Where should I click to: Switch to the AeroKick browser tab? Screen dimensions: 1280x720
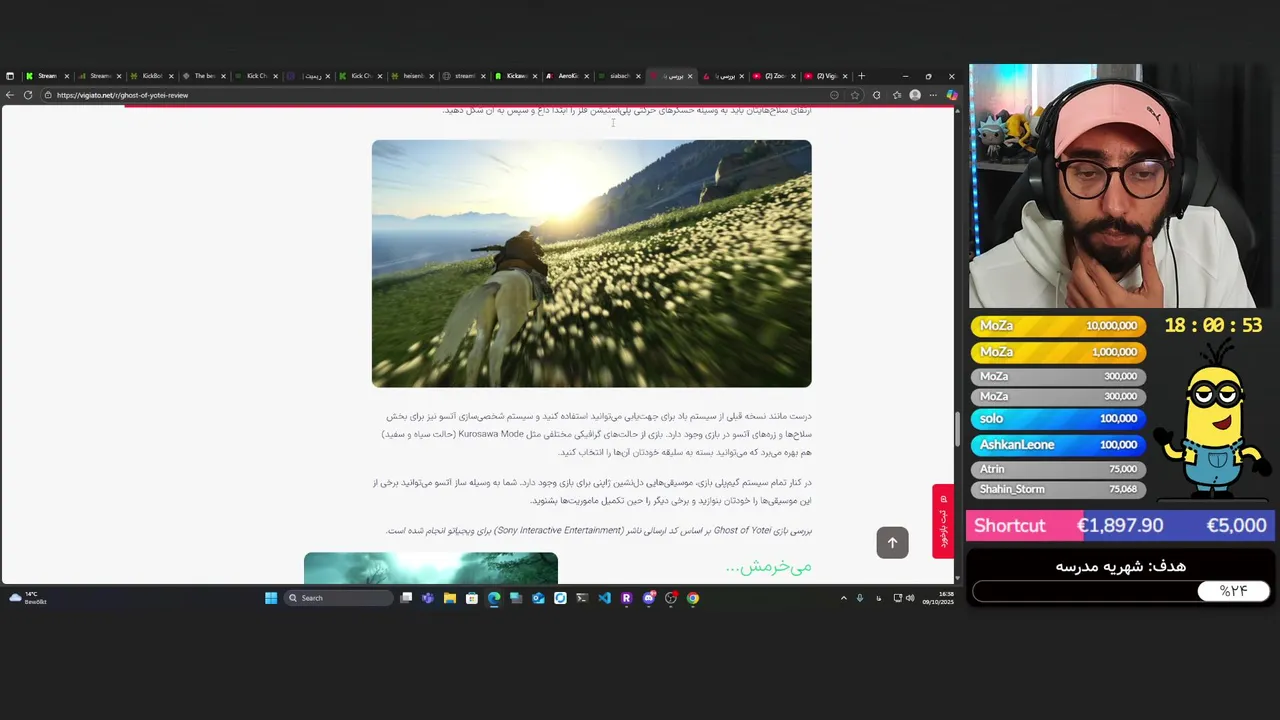point(566,76)
